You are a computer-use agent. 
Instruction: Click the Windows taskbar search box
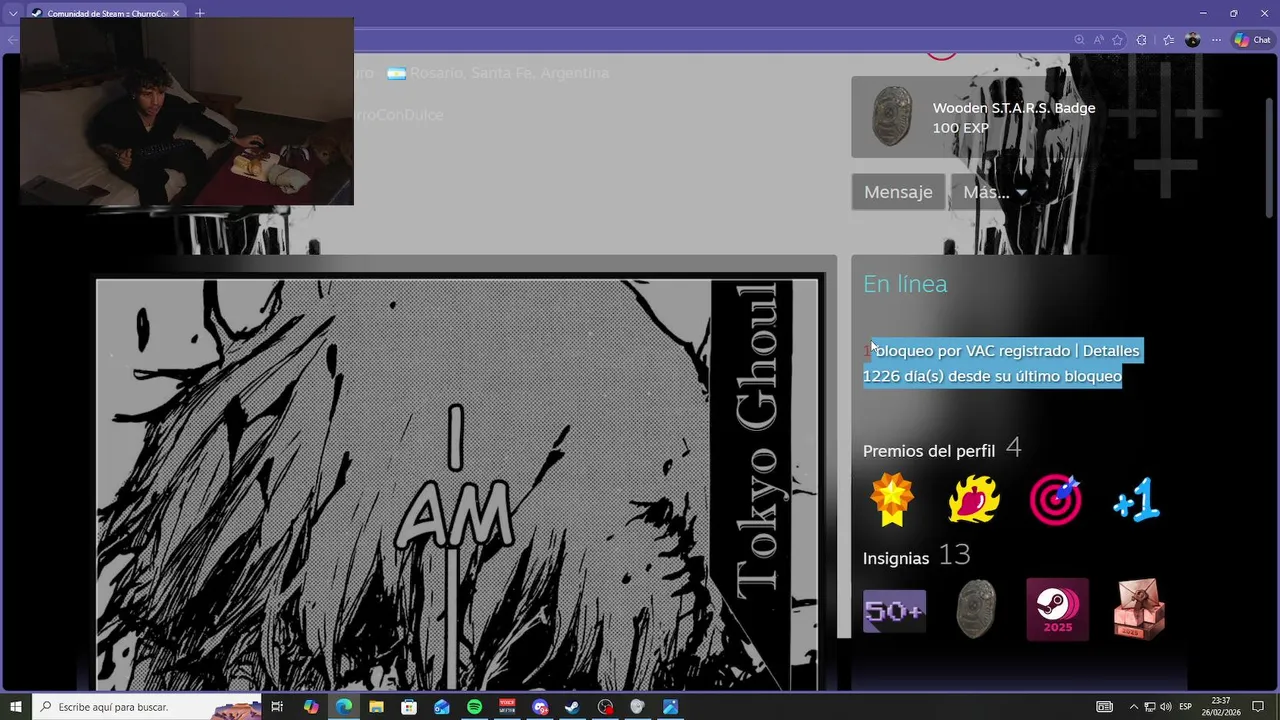coord(147,707)
